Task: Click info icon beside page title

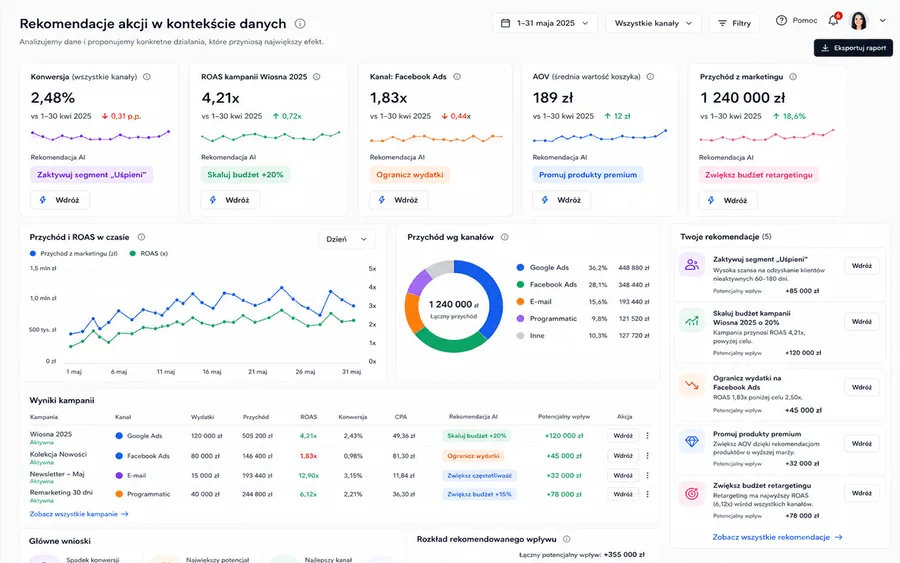Action: coord(300,24)
